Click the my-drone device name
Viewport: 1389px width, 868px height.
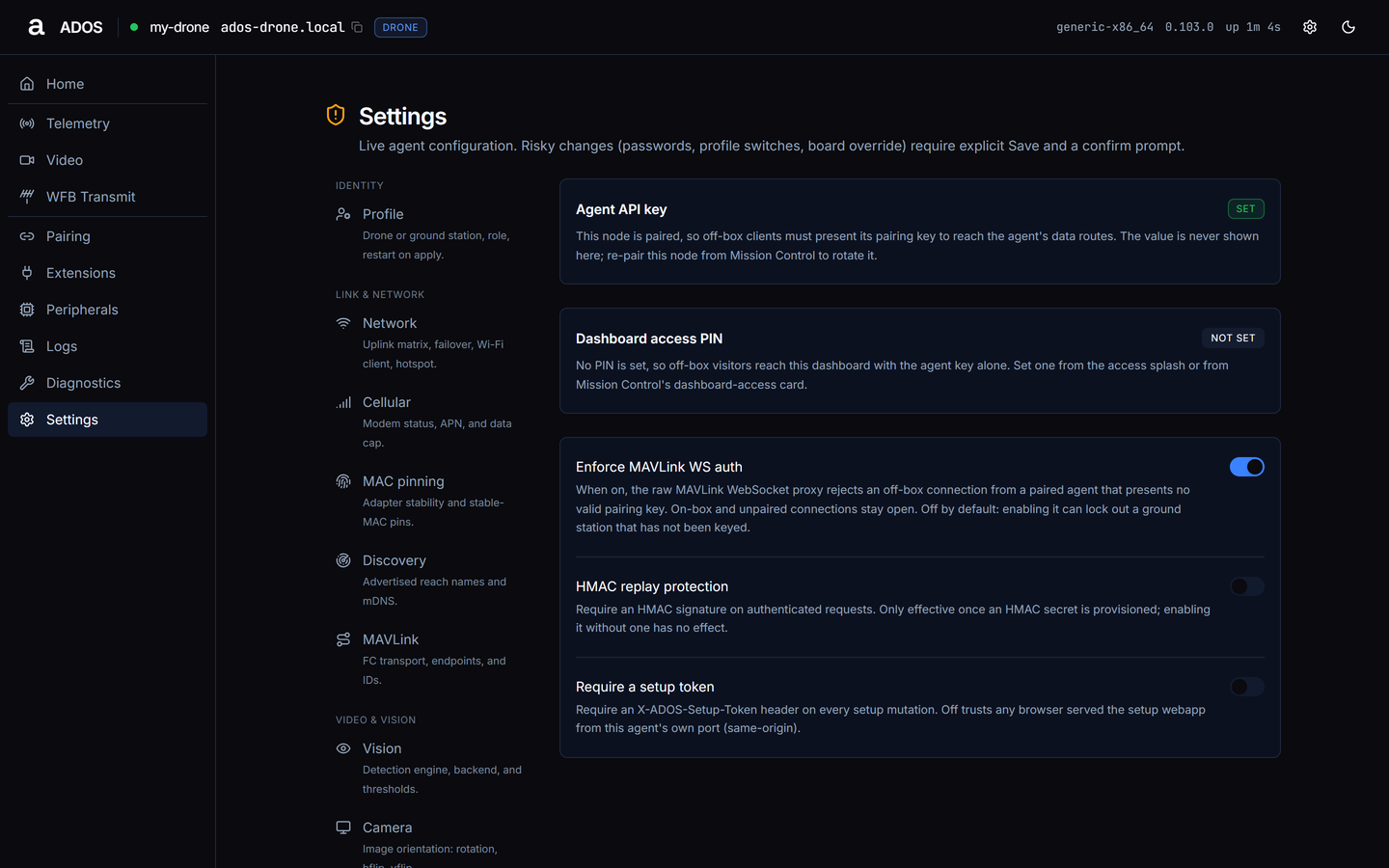179,27
